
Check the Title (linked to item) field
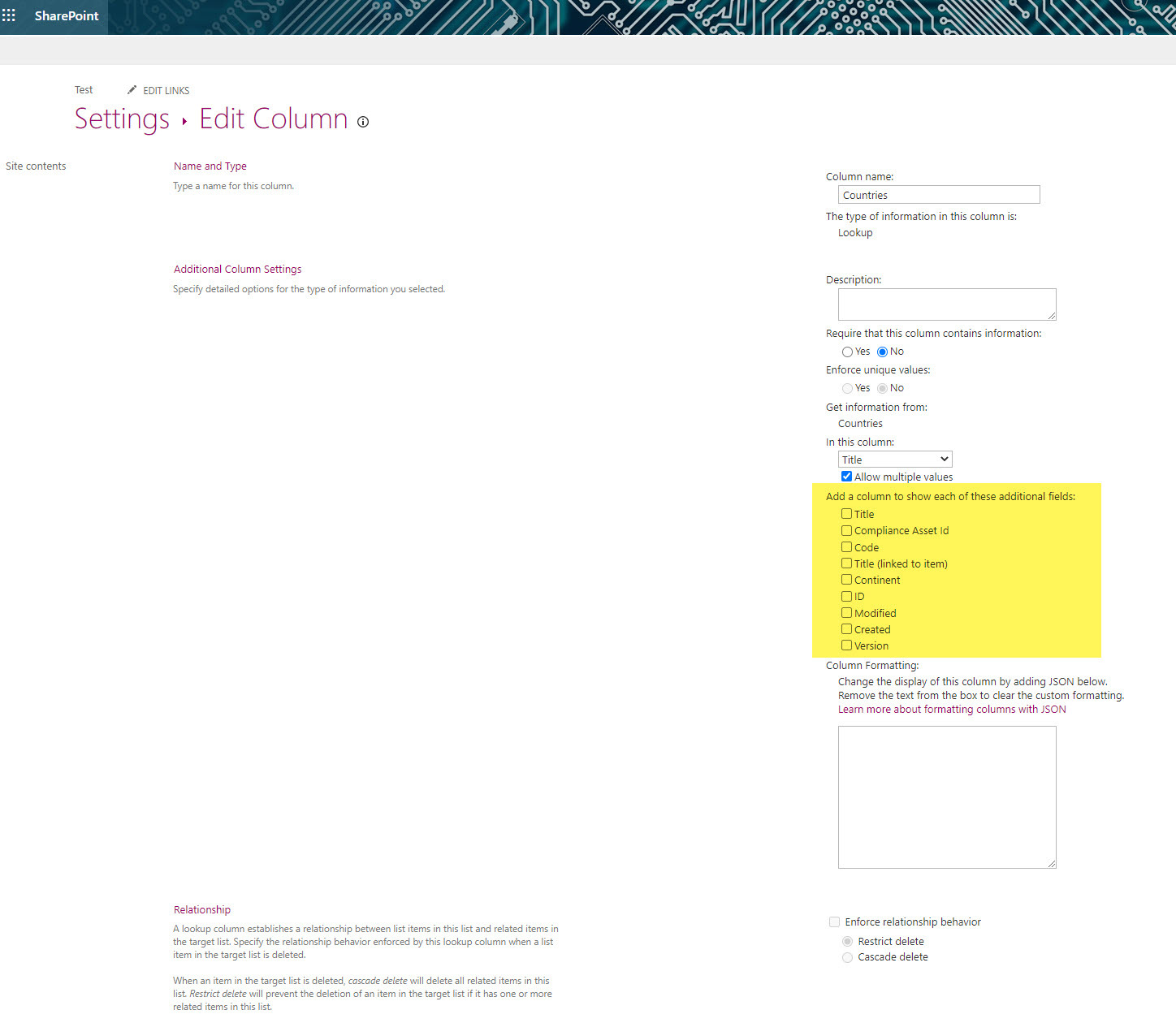pyautogui.click(x=846, y=563)
